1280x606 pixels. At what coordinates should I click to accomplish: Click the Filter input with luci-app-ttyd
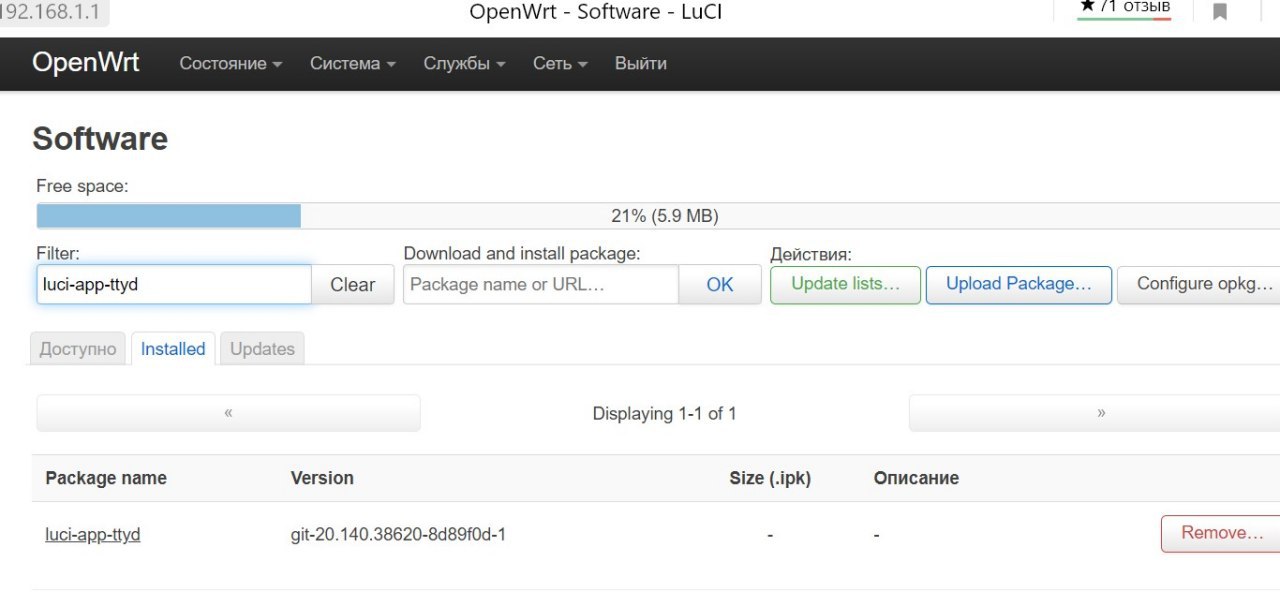(174, 284)
